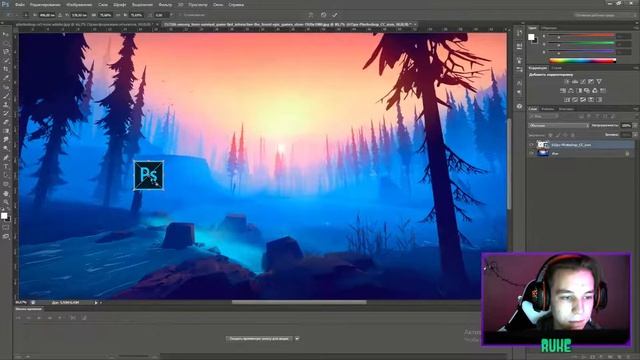Hide the Фон background layer
This screenshot has width=640, height=360.
click(x=531, y=153)
